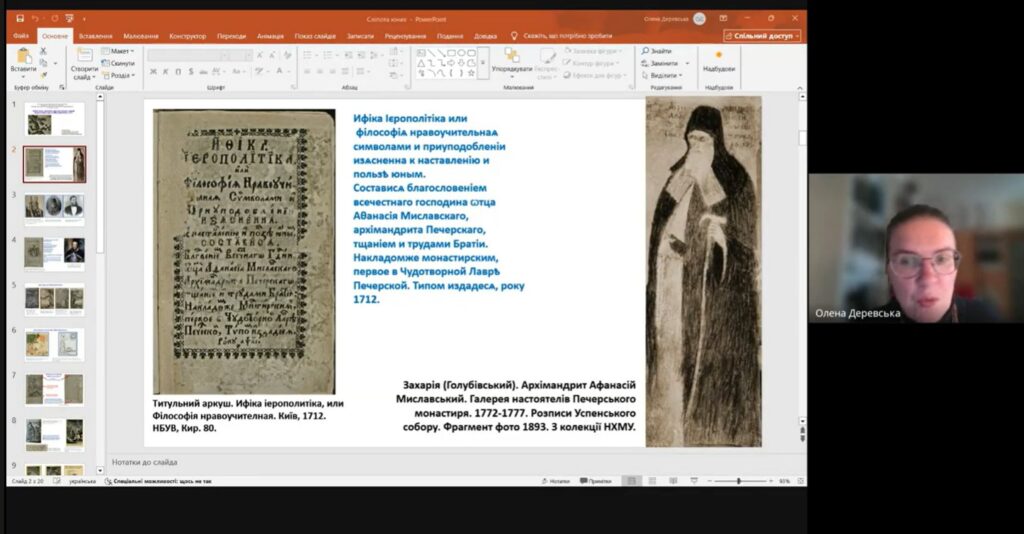Viewport: 1024px width, 534px height.
Task: Select the rectangle shape in shapes gallery
Action: pyautogui.click(x=451, y=54)
